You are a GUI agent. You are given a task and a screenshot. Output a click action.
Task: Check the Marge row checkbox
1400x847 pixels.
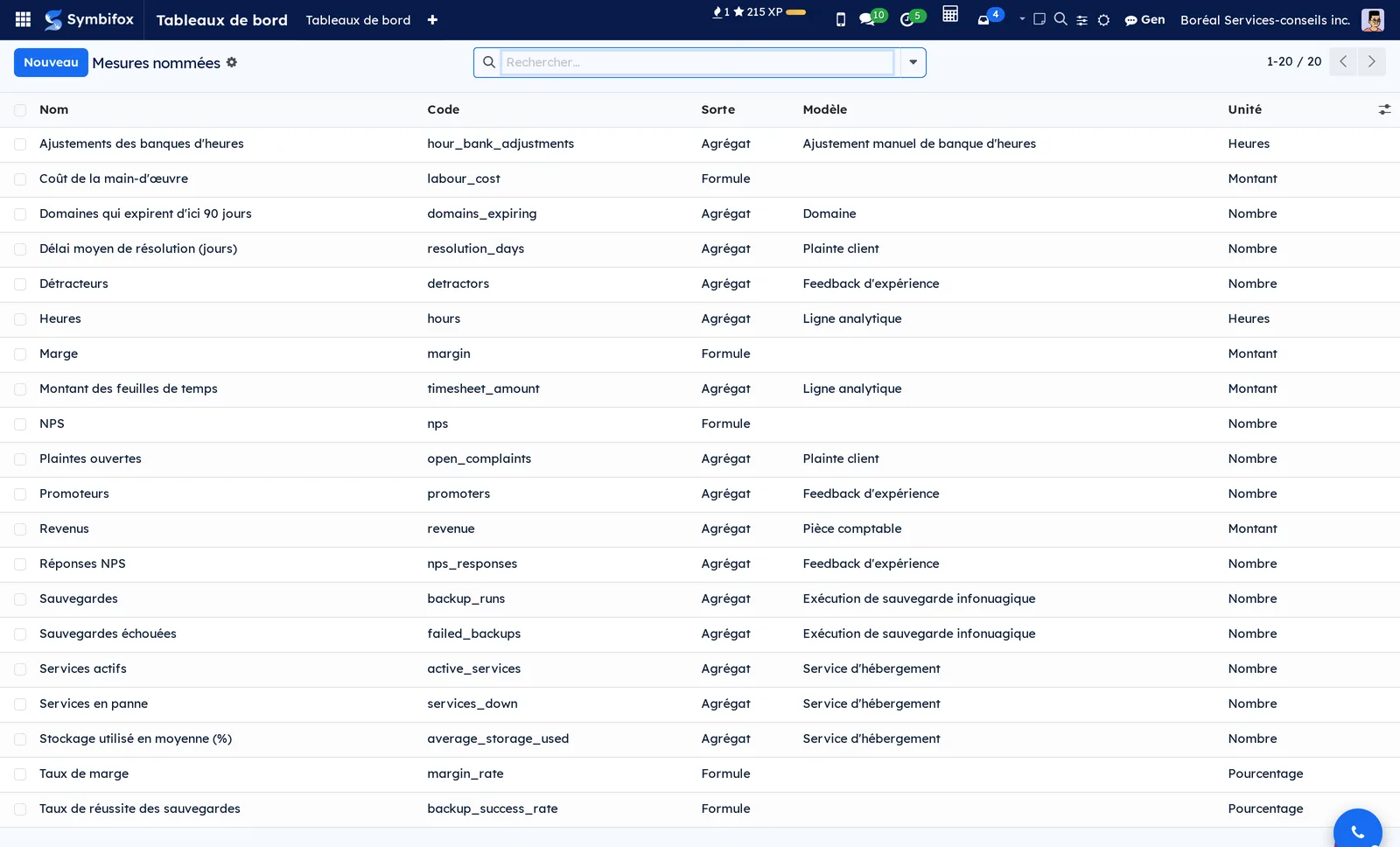[x=20, y=354]
